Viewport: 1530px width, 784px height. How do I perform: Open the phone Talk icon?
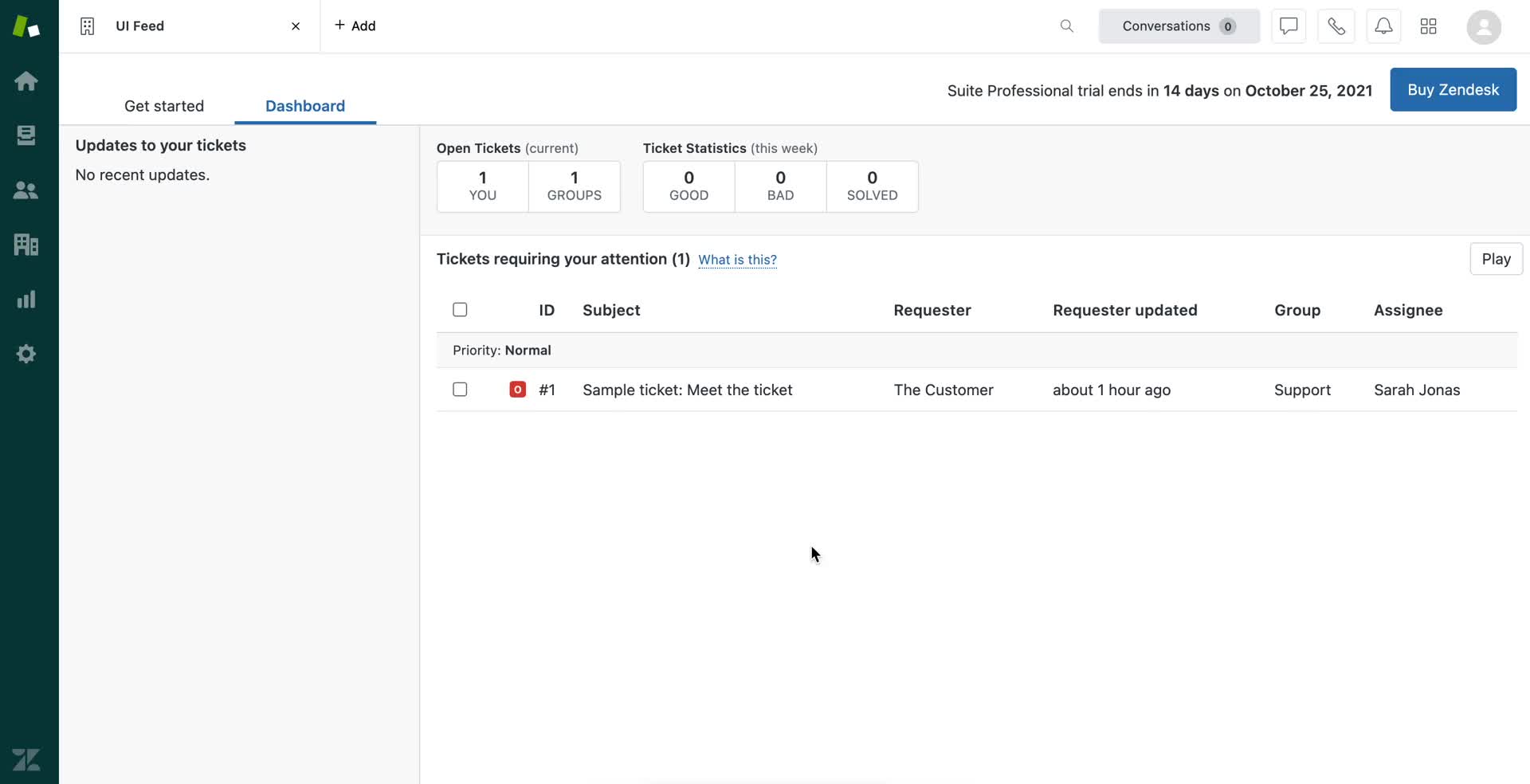(1336, 26)
